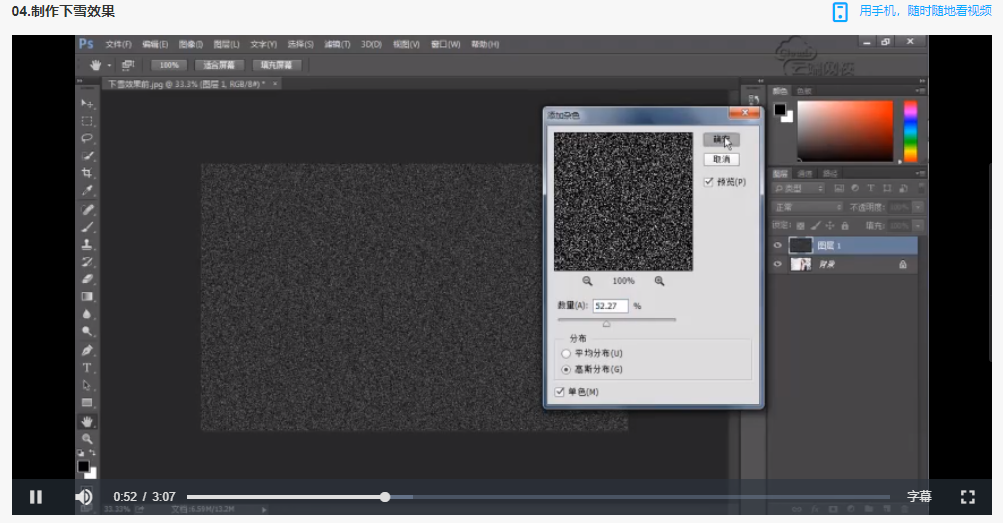Open the Color panel flyout menu
The image size is (1003, 523).
click(x=920, y=91)
